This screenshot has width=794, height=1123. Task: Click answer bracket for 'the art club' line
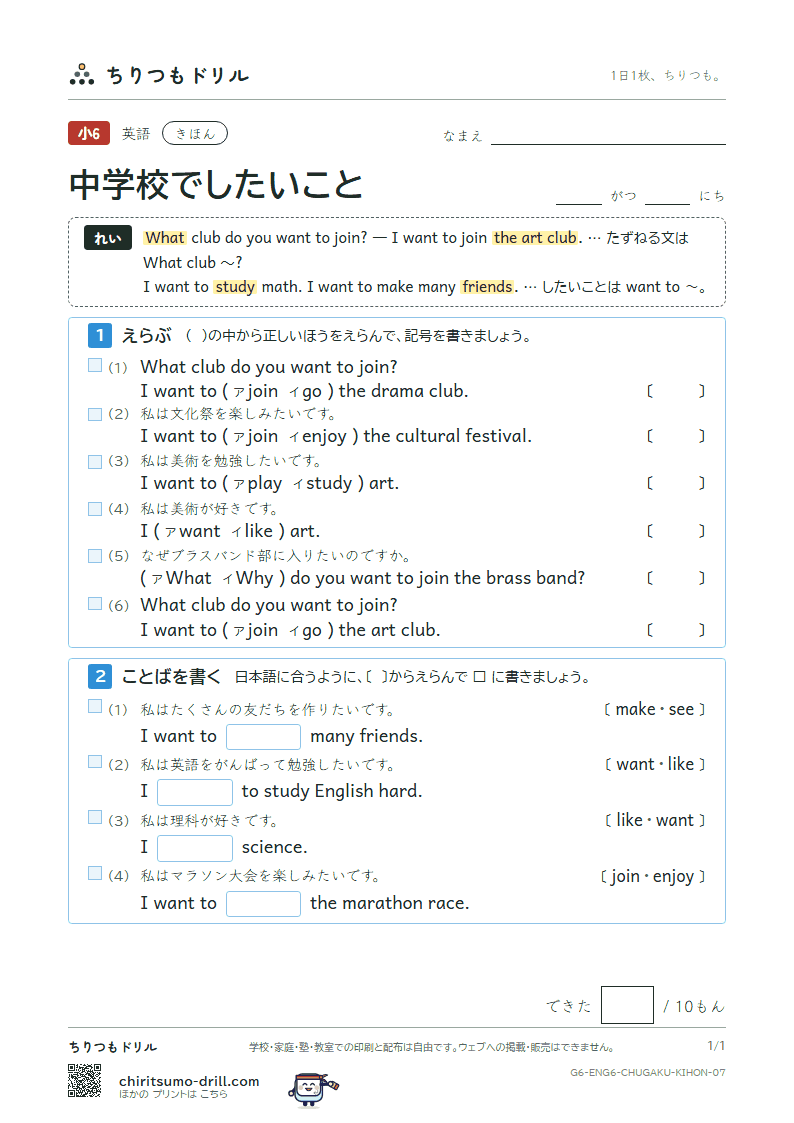point(676,630)
